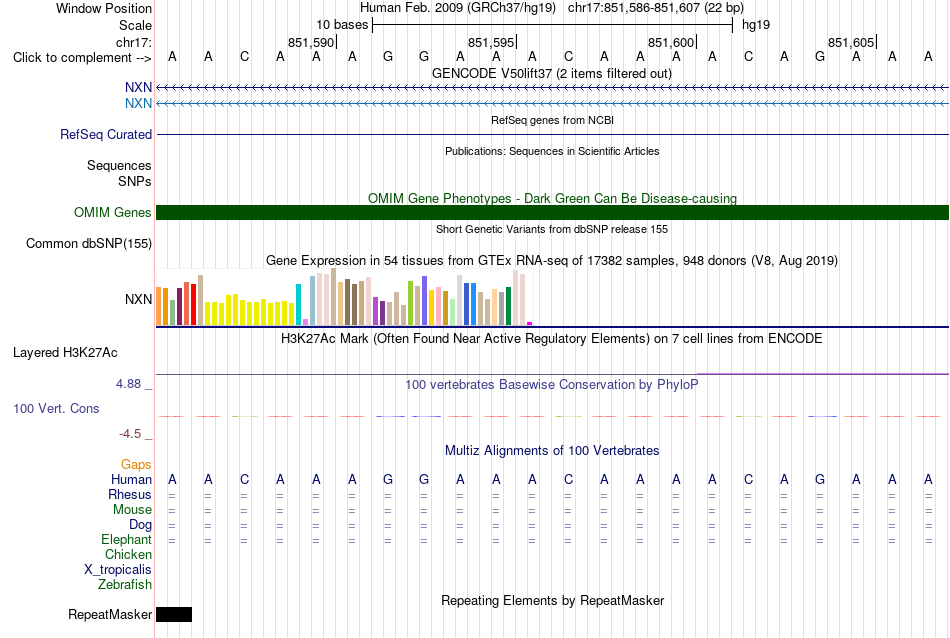The width and height of the screenshot is (950, 638).
Task: Click the cyan bar in GTEx expression chart
Action: pyautogui.click(x=299, y=305)
